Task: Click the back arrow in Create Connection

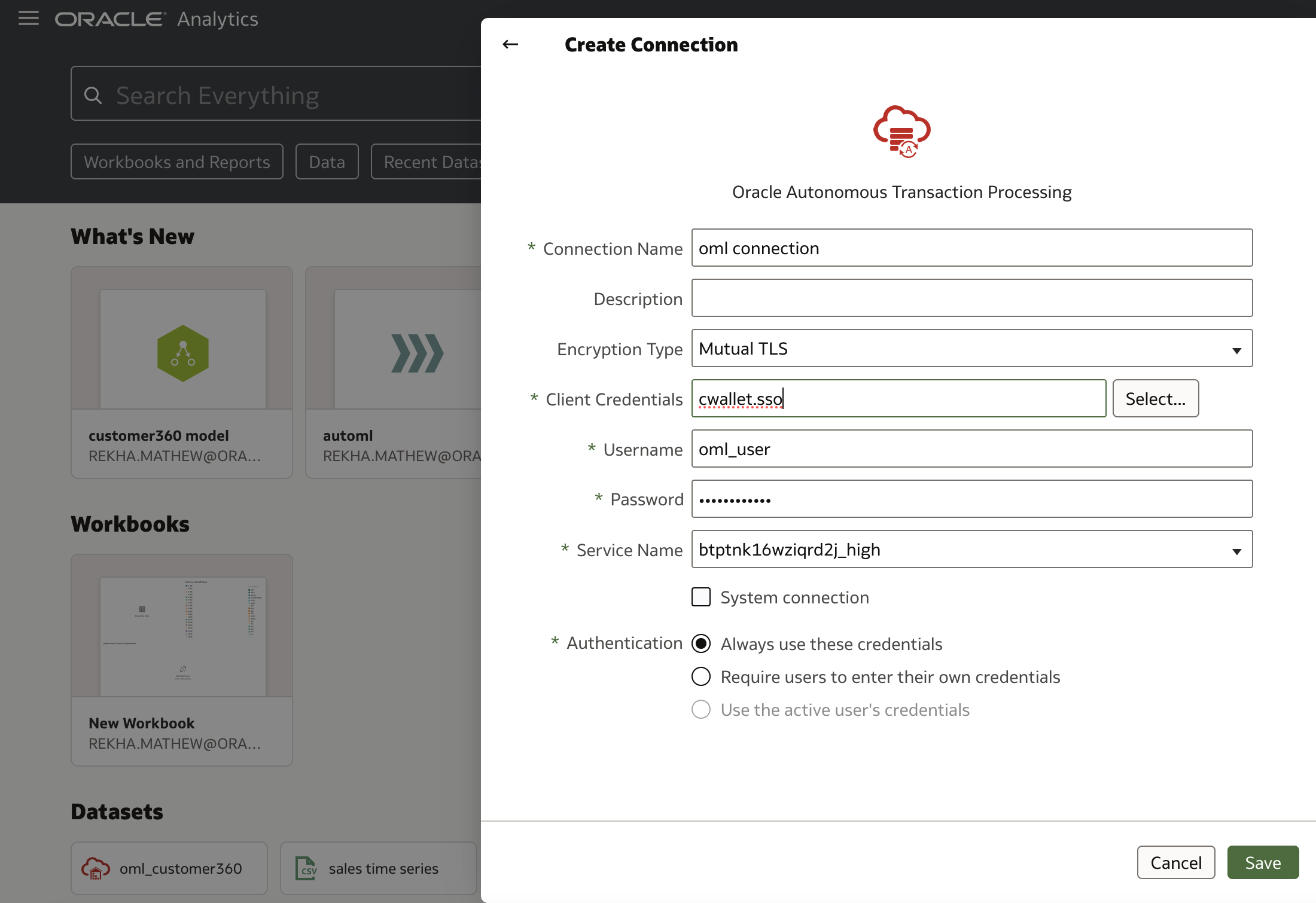Action: (x=510, y=44)
